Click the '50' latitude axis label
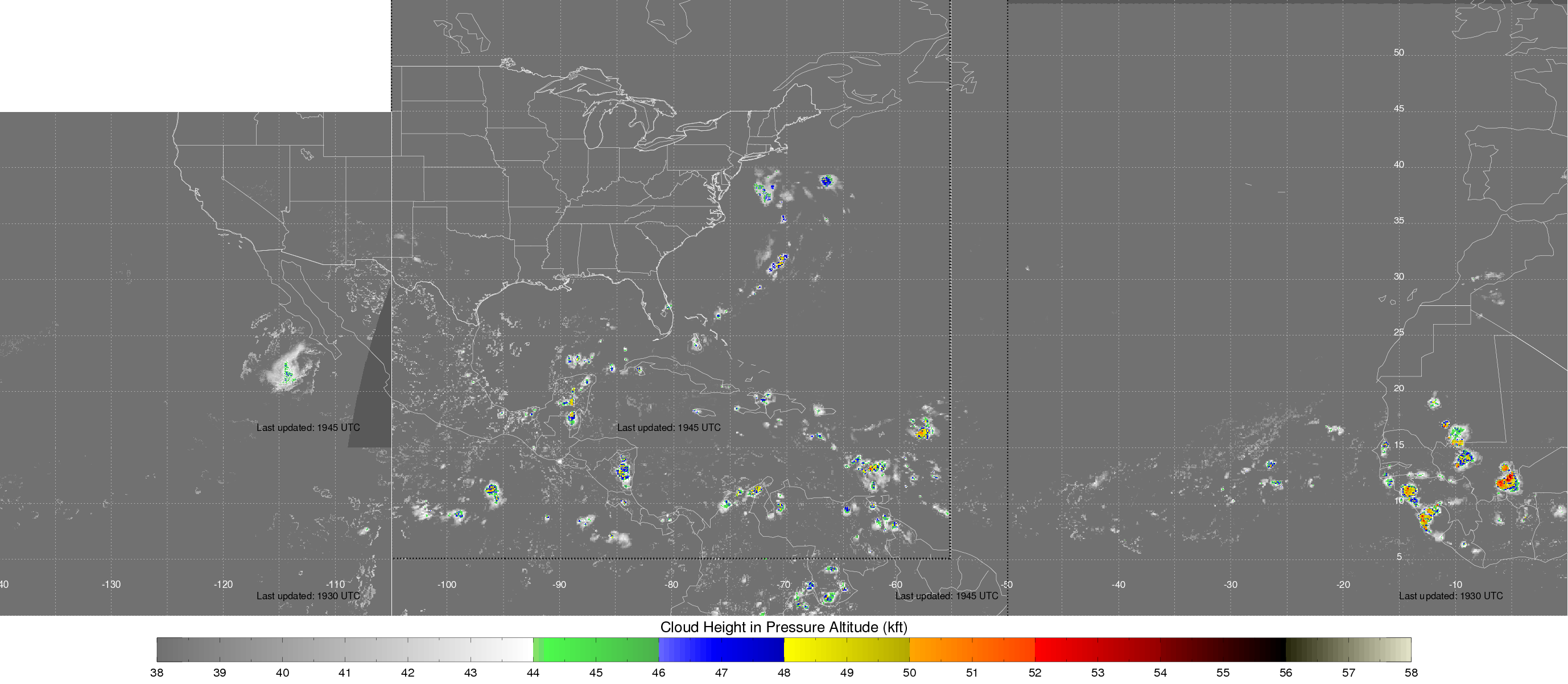 [1399, 52]
